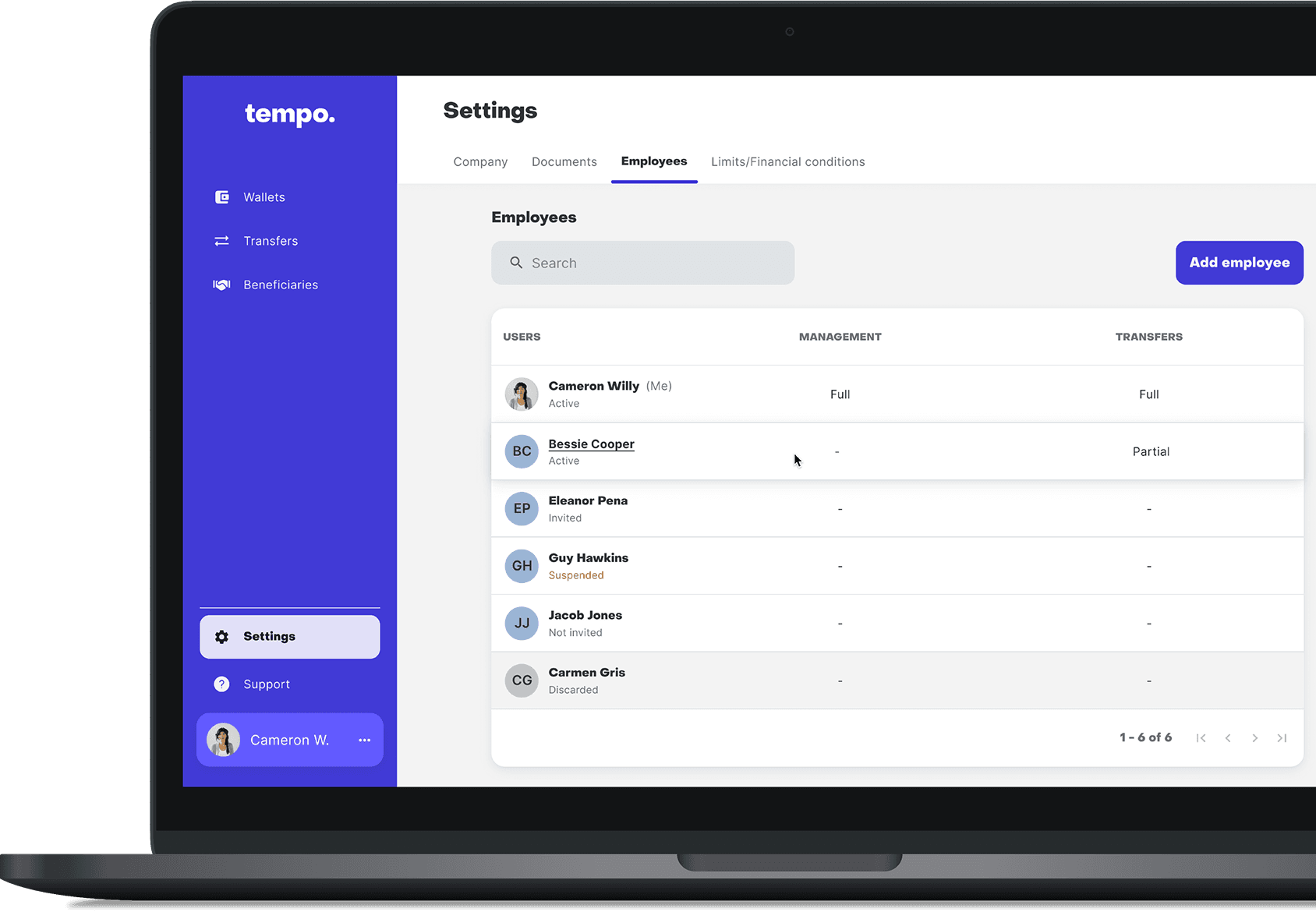Click the tempo. logo
The height and width of the screenshot is (912, 1316).
289,115
